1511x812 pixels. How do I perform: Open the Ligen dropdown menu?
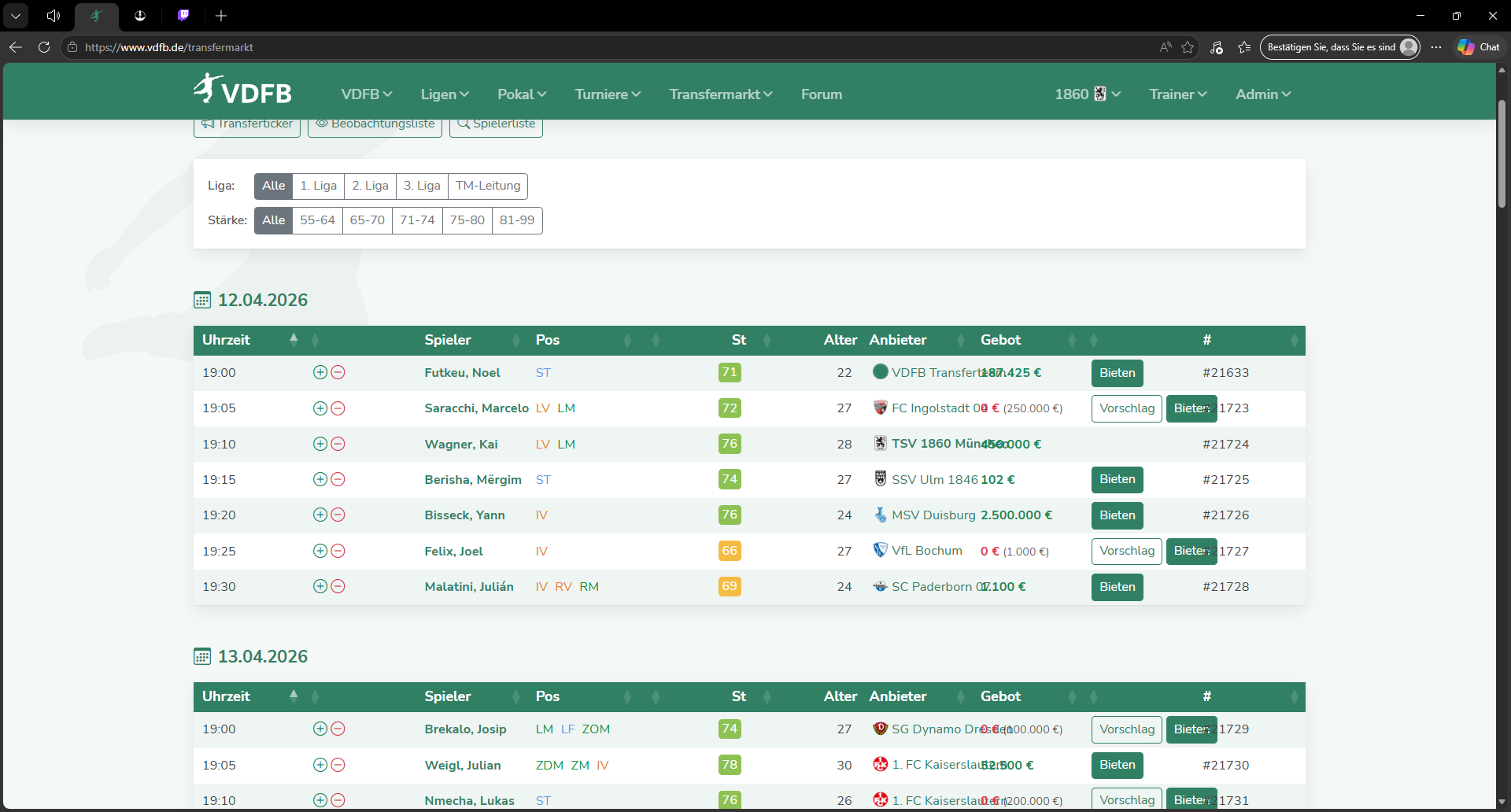444,94
